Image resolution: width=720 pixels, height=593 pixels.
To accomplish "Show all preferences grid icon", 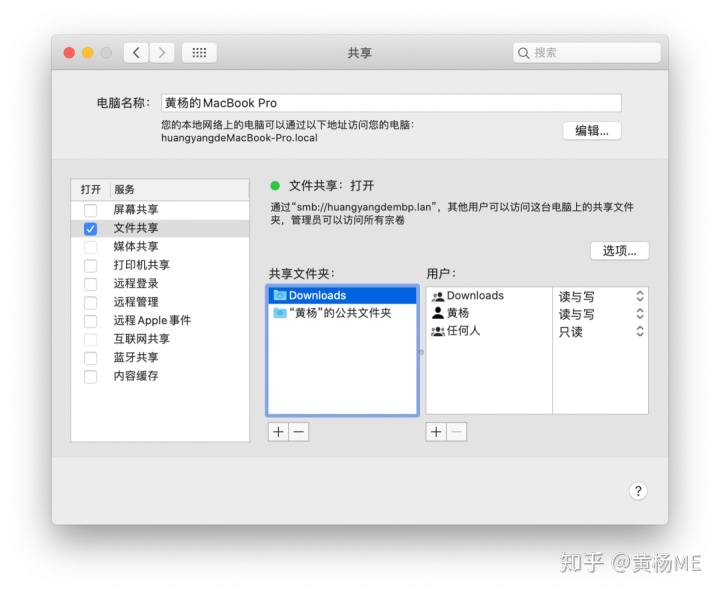I will pos(199,53).
